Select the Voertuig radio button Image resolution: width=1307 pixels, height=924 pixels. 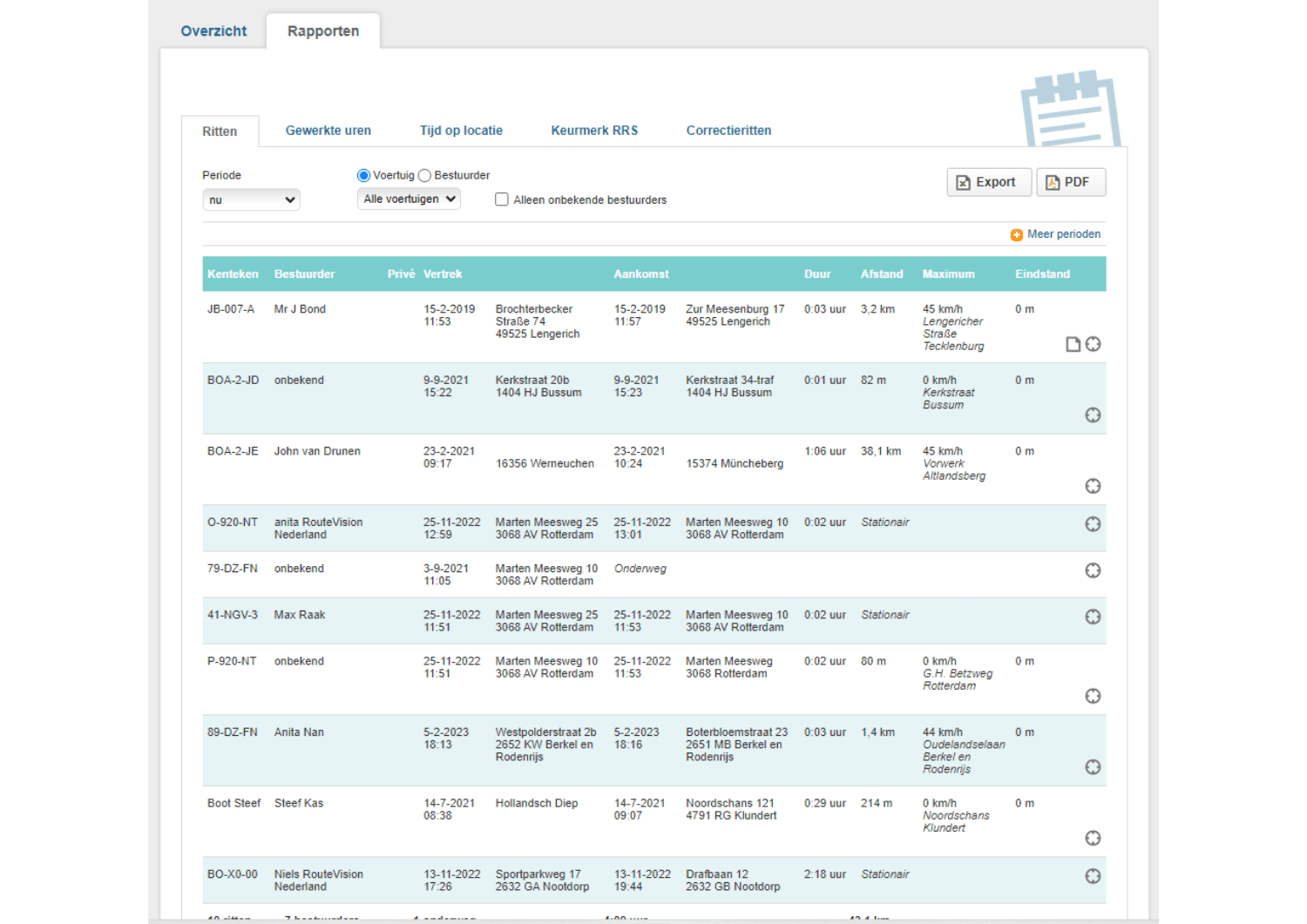click(x=363, y=176)
